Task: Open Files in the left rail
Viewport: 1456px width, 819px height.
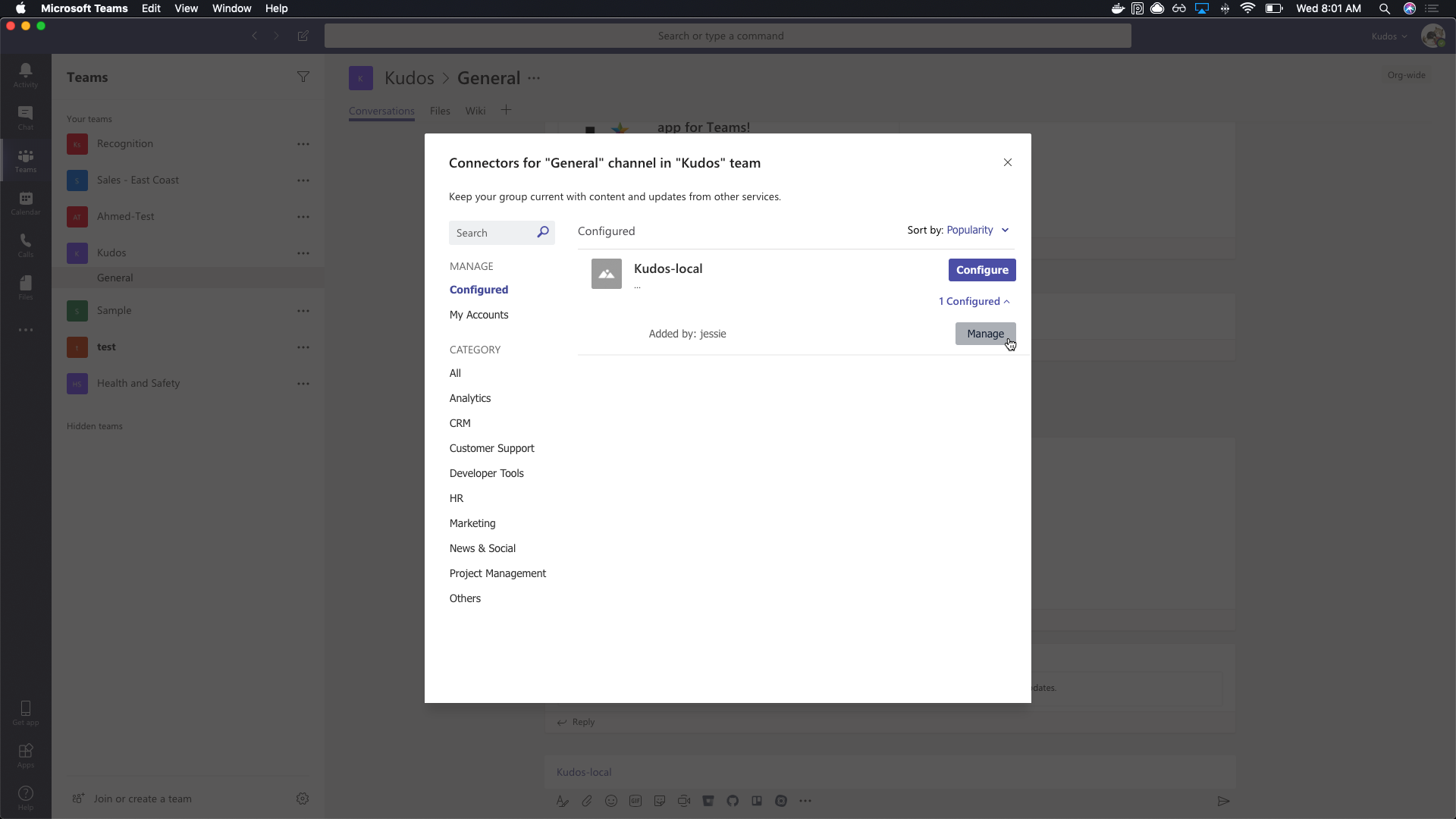Action: pyautogui.click(x=26, y=287)
